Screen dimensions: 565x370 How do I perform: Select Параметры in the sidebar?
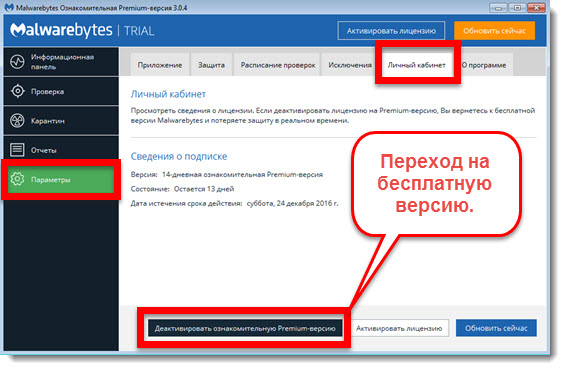tap(61, 179)
